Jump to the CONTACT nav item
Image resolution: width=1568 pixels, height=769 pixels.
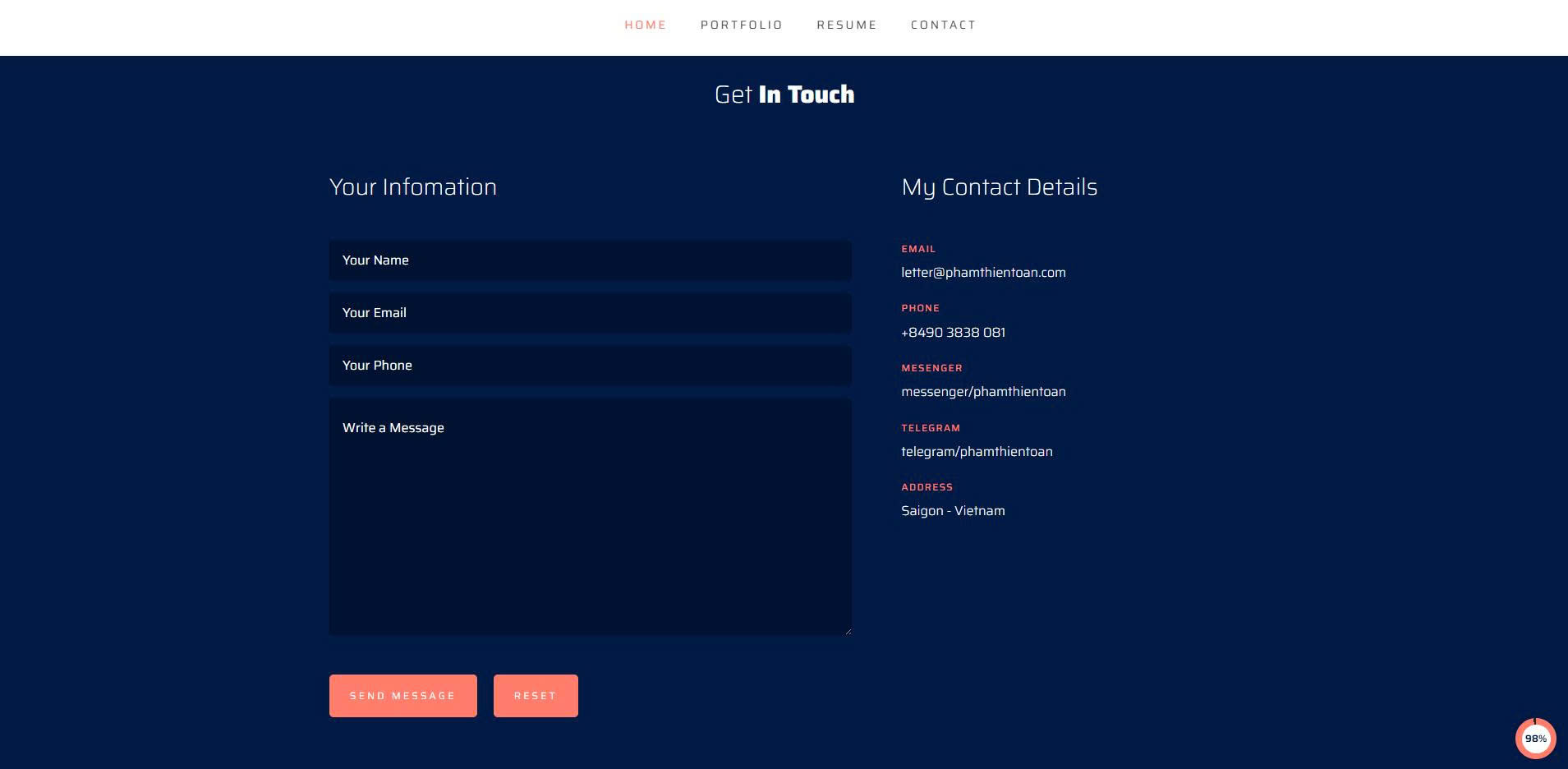tap(943, 25)
